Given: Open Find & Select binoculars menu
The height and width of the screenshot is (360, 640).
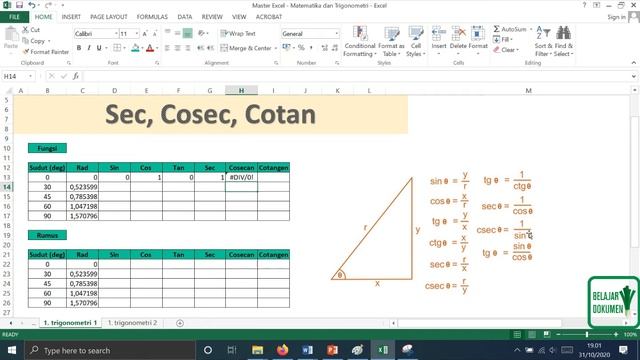Looking at the screenshot, I should (564, 41).
